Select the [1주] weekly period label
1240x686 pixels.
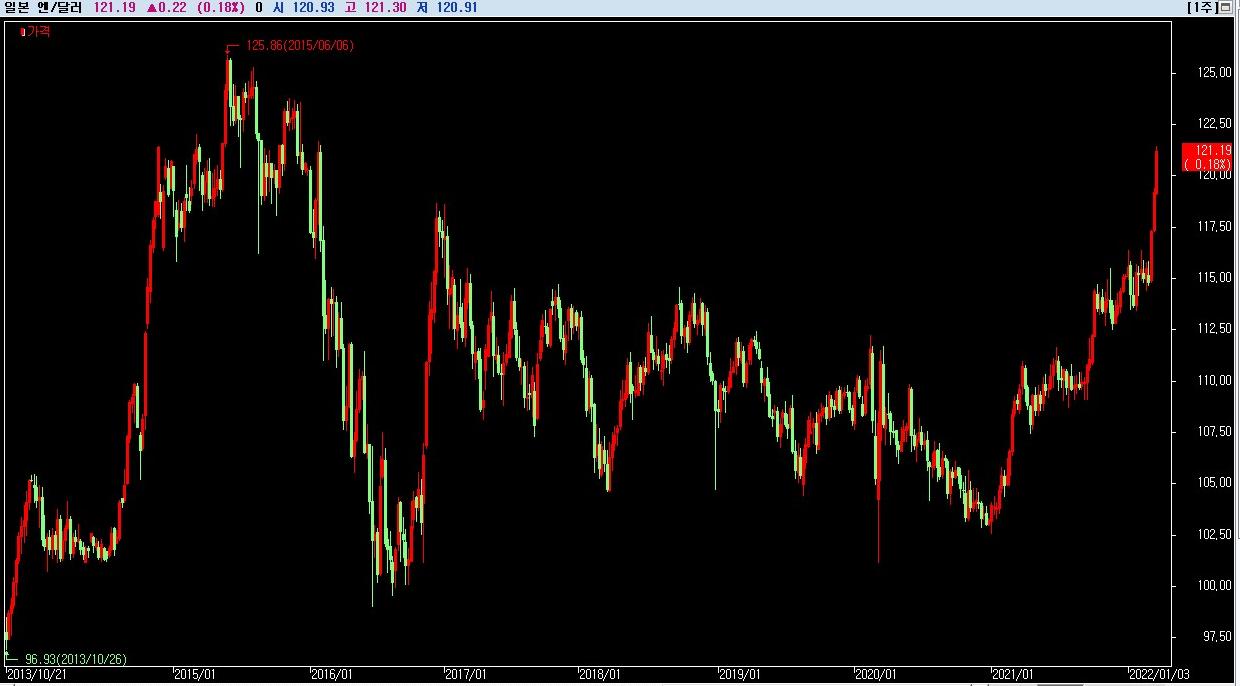click(1201, 7)
